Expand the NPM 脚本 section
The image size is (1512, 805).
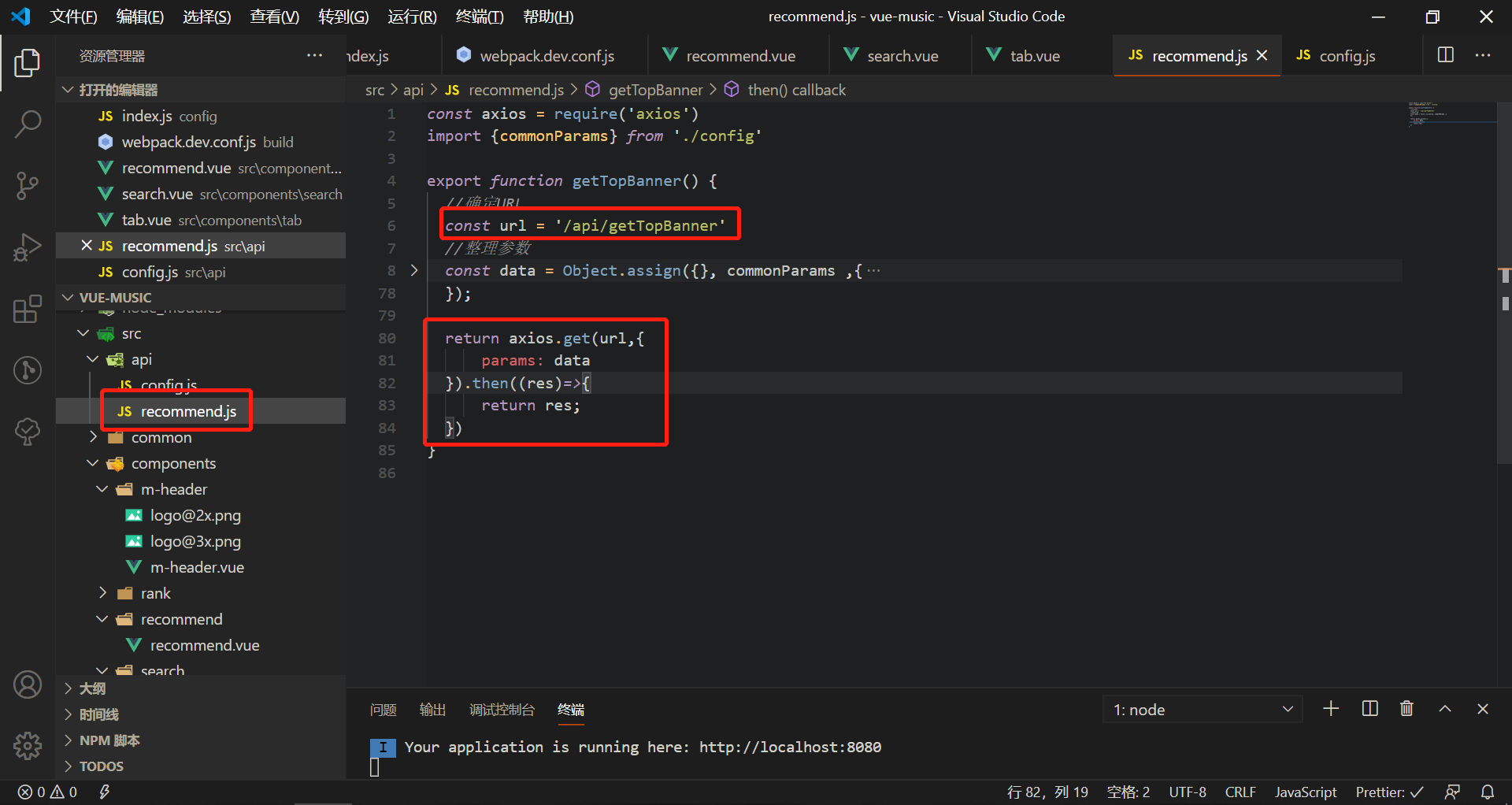pos(202,740)
